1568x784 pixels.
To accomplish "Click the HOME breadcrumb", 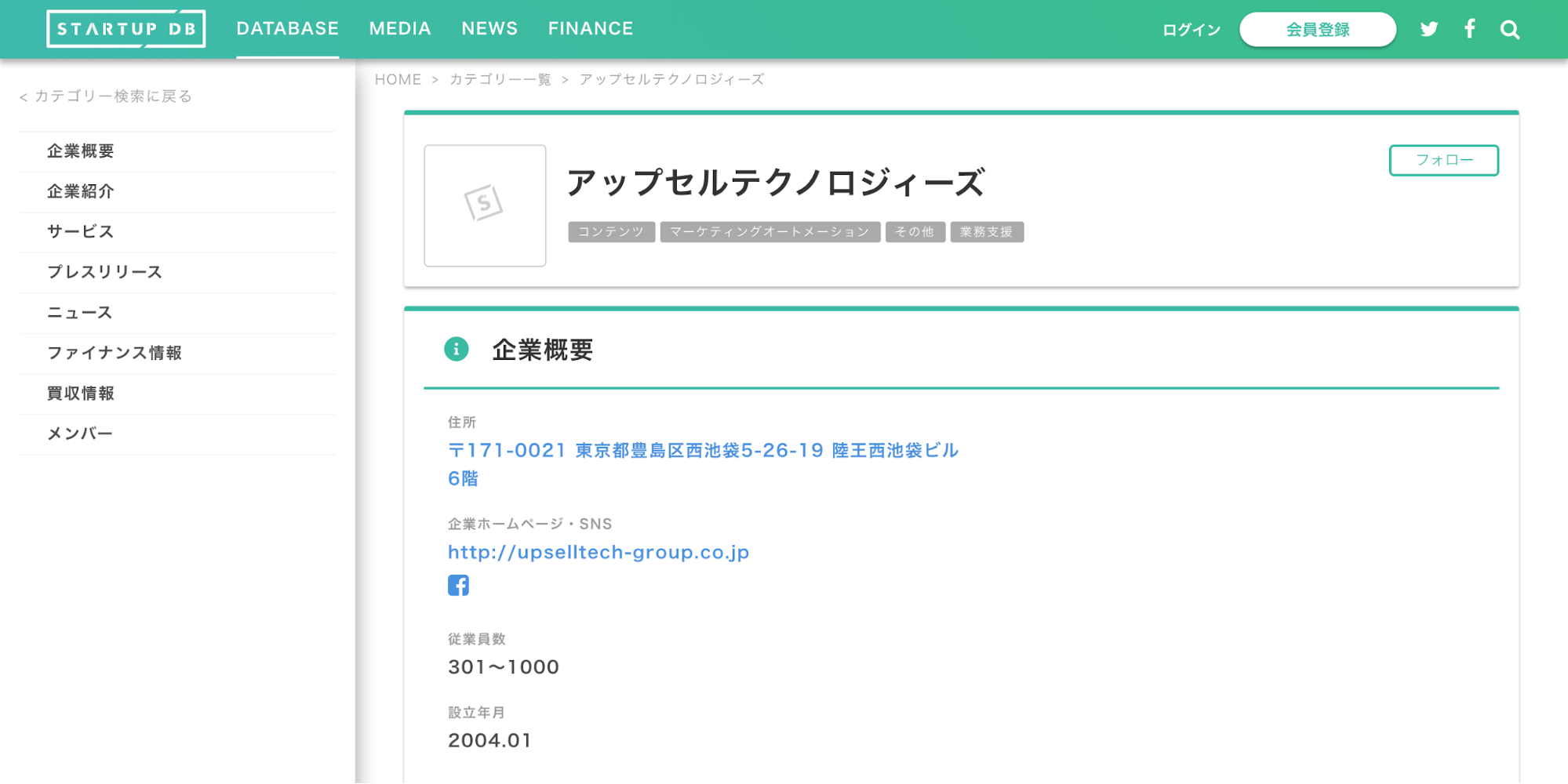I will 398,79.
